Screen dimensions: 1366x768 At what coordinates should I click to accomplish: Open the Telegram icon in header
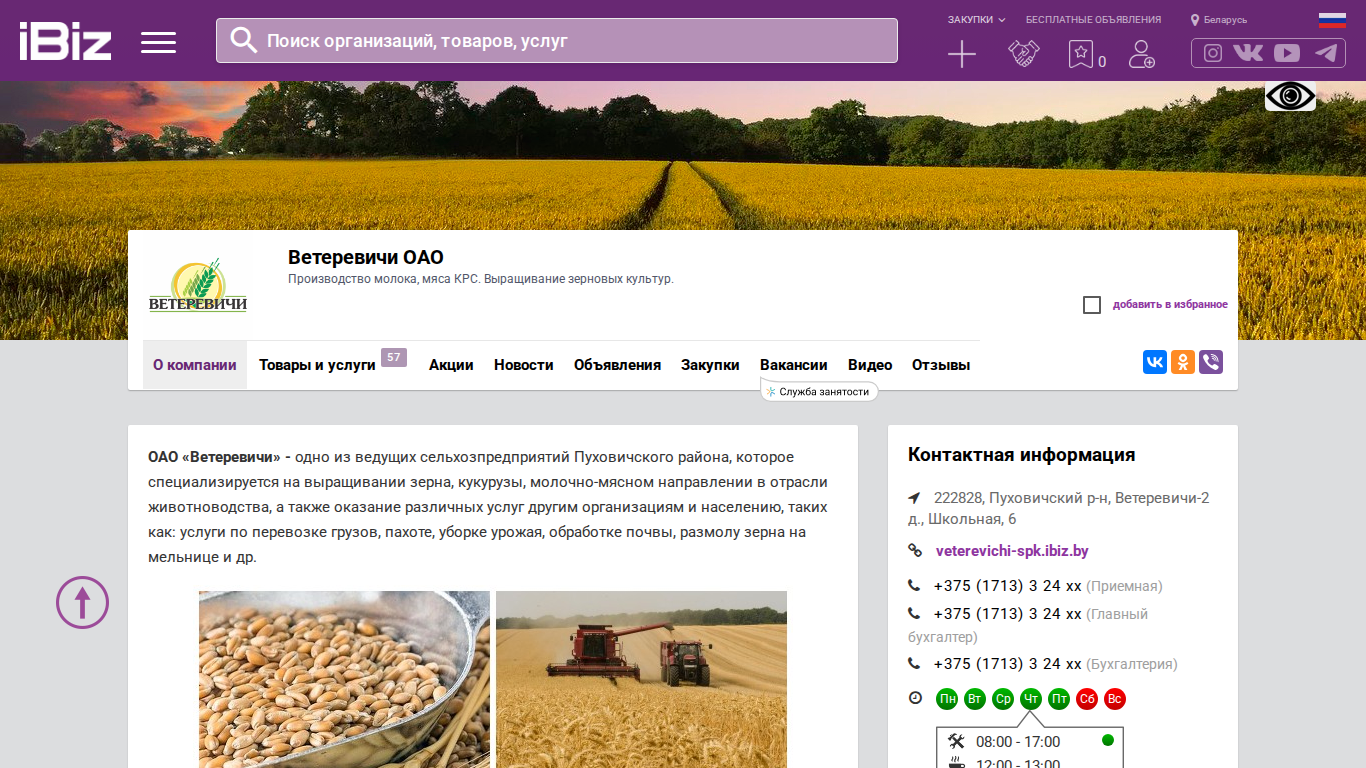(1326, 54)
